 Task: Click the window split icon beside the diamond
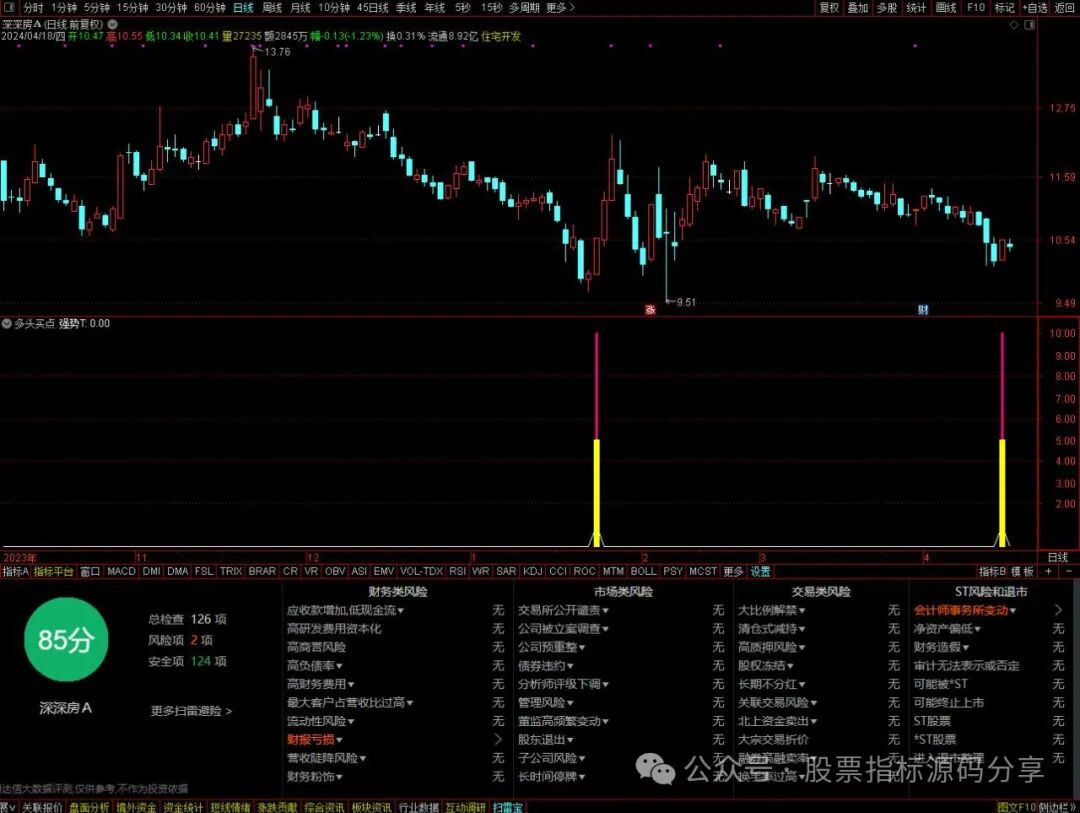[1030, 25]
